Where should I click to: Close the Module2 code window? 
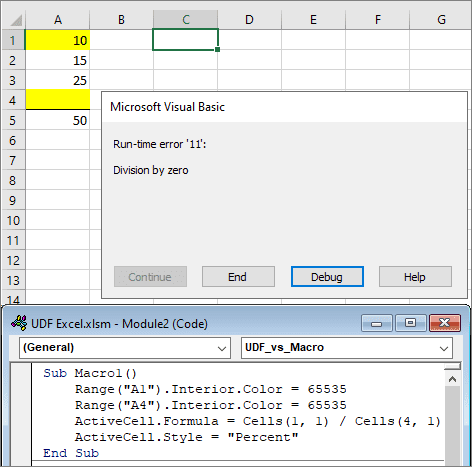[445, 323]
